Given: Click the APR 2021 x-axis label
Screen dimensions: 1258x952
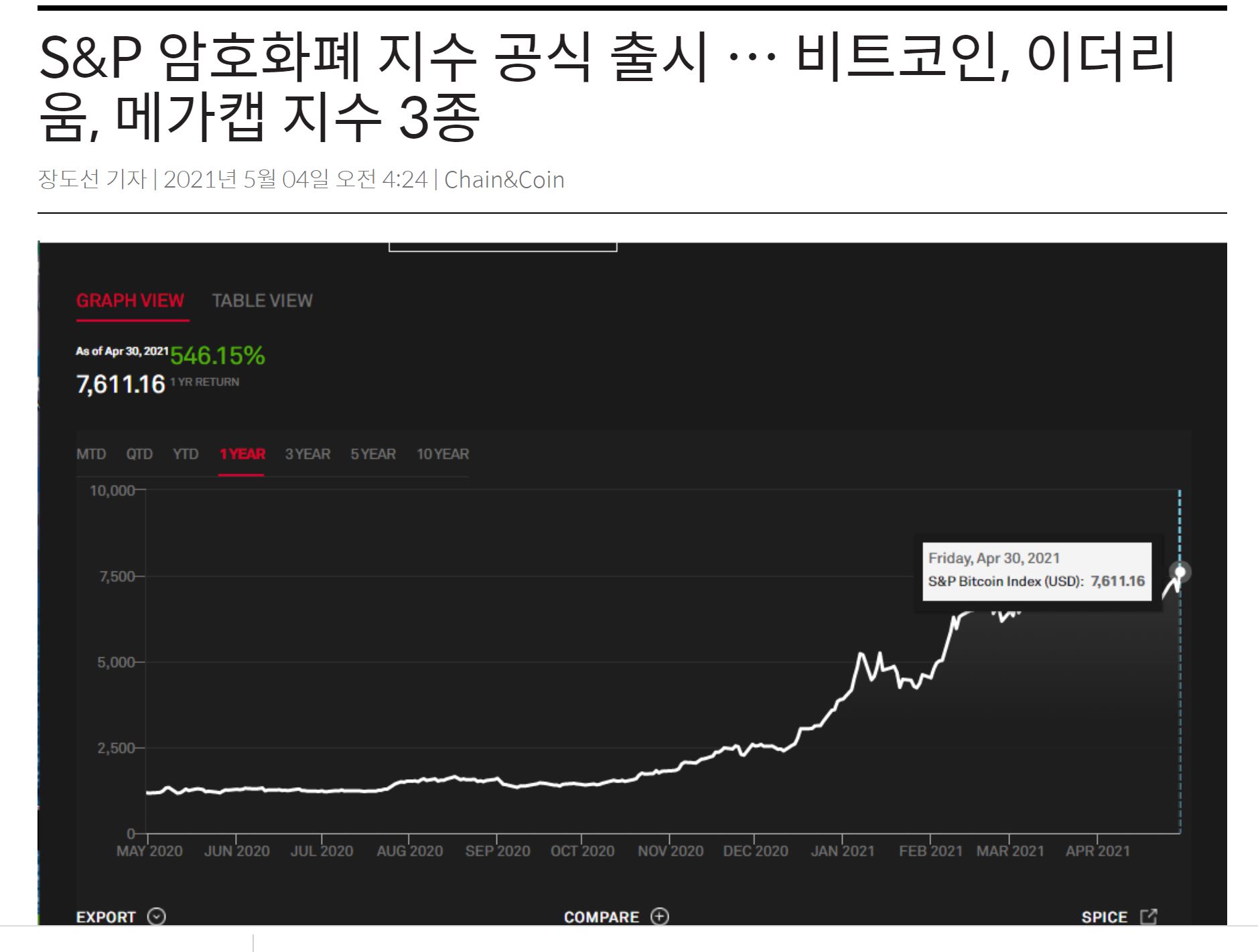Looking at the screenshot, I should coord(1097,851).
